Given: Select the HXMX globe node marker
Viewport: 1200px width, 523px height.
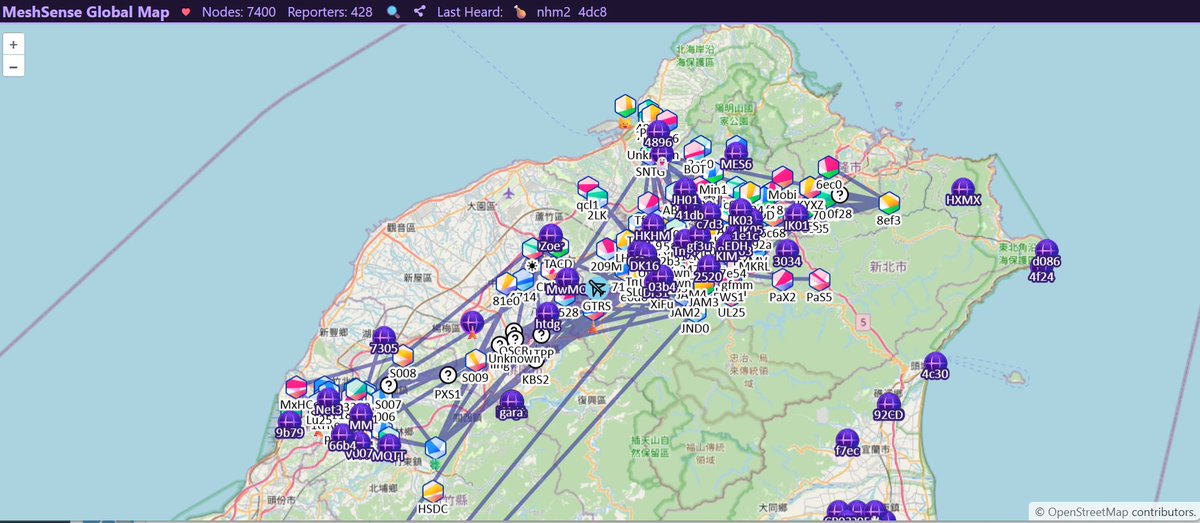Looking at the screenshot, I should (963, 188).
